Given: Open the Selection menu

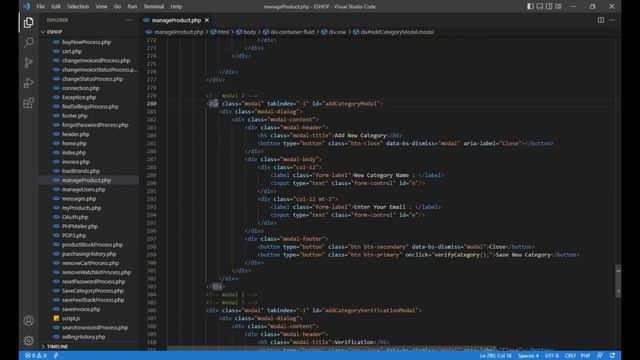Looking at the screenshot, I should [78, 7].
